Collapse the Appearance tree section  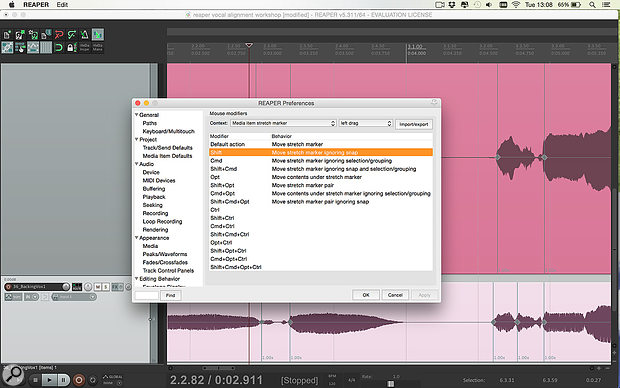136,238
